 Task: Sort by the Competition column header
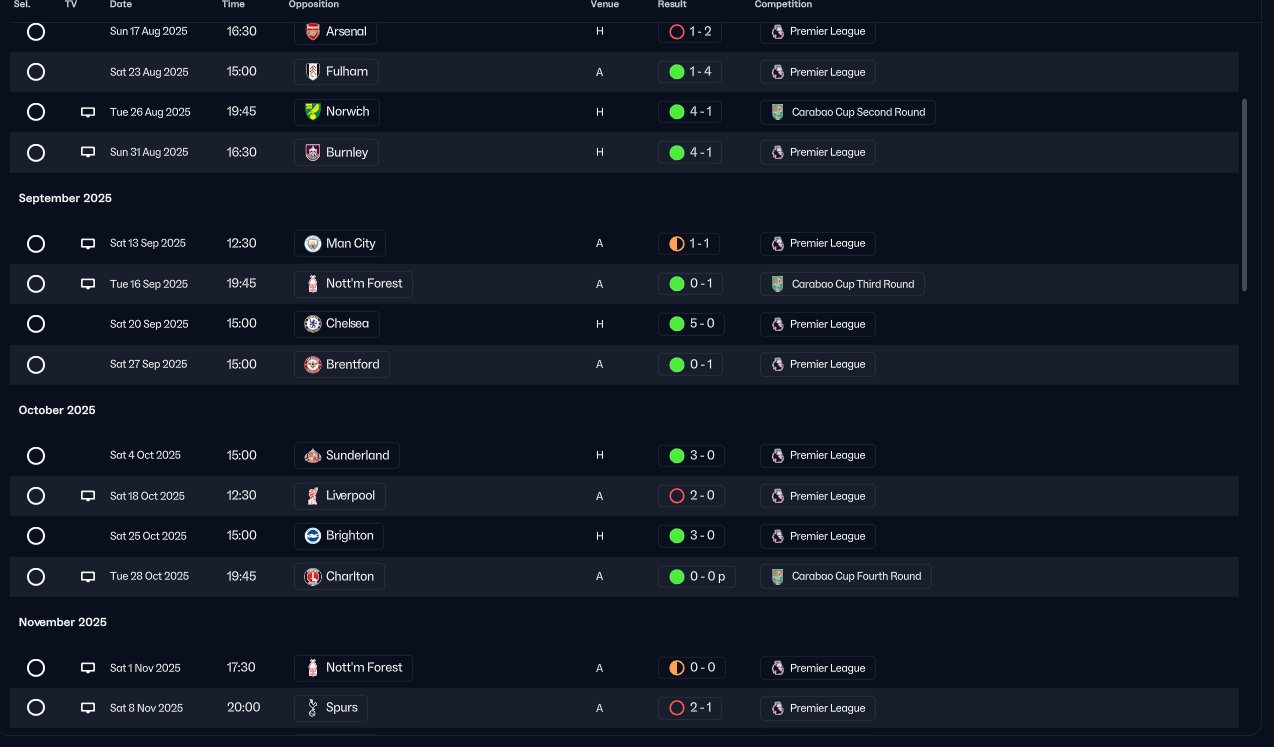click(x=783, y=5)
